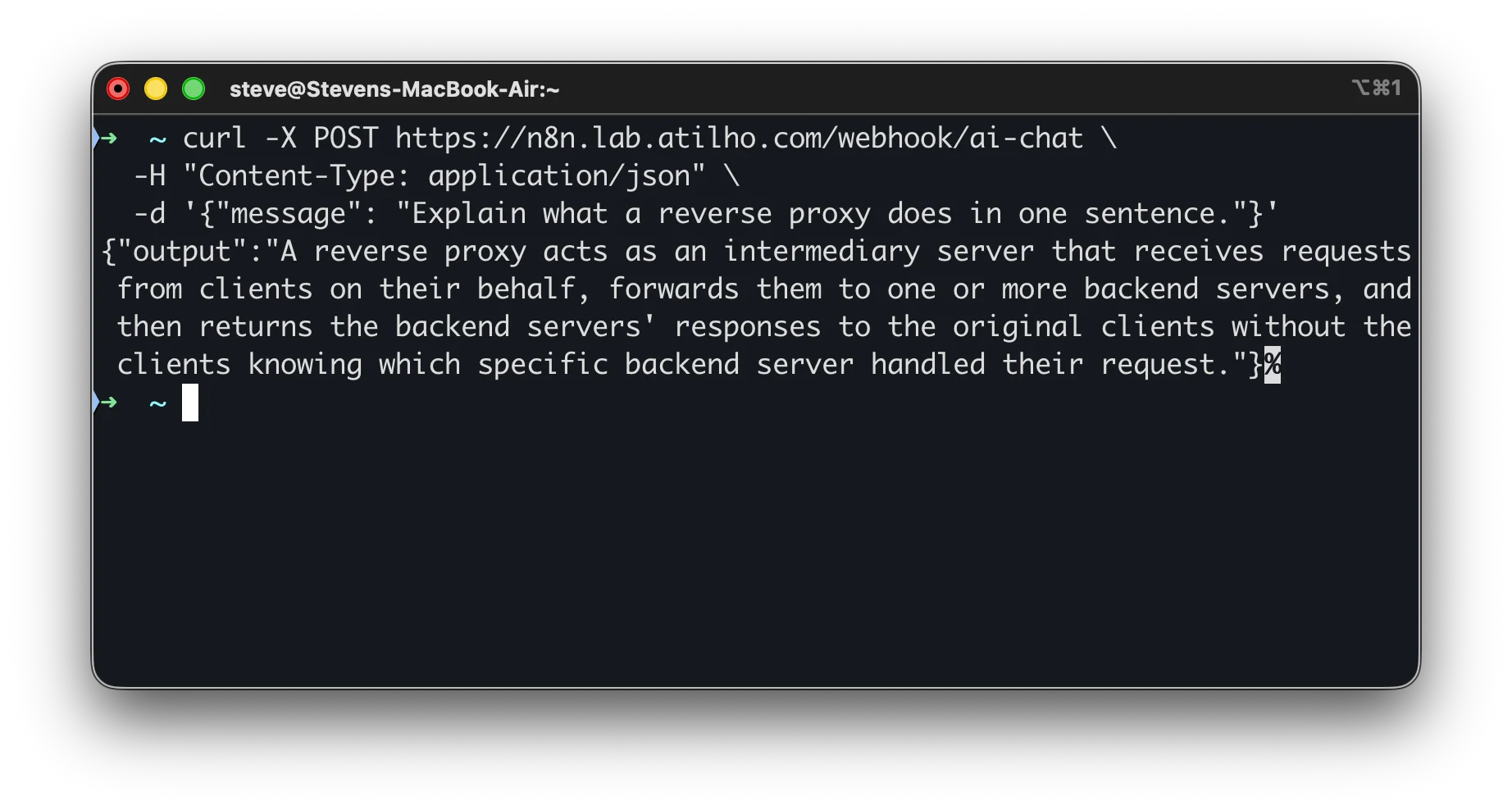Click the terminal window title bar area
This screenshot has width=1512, height=810.
(738, 89)
